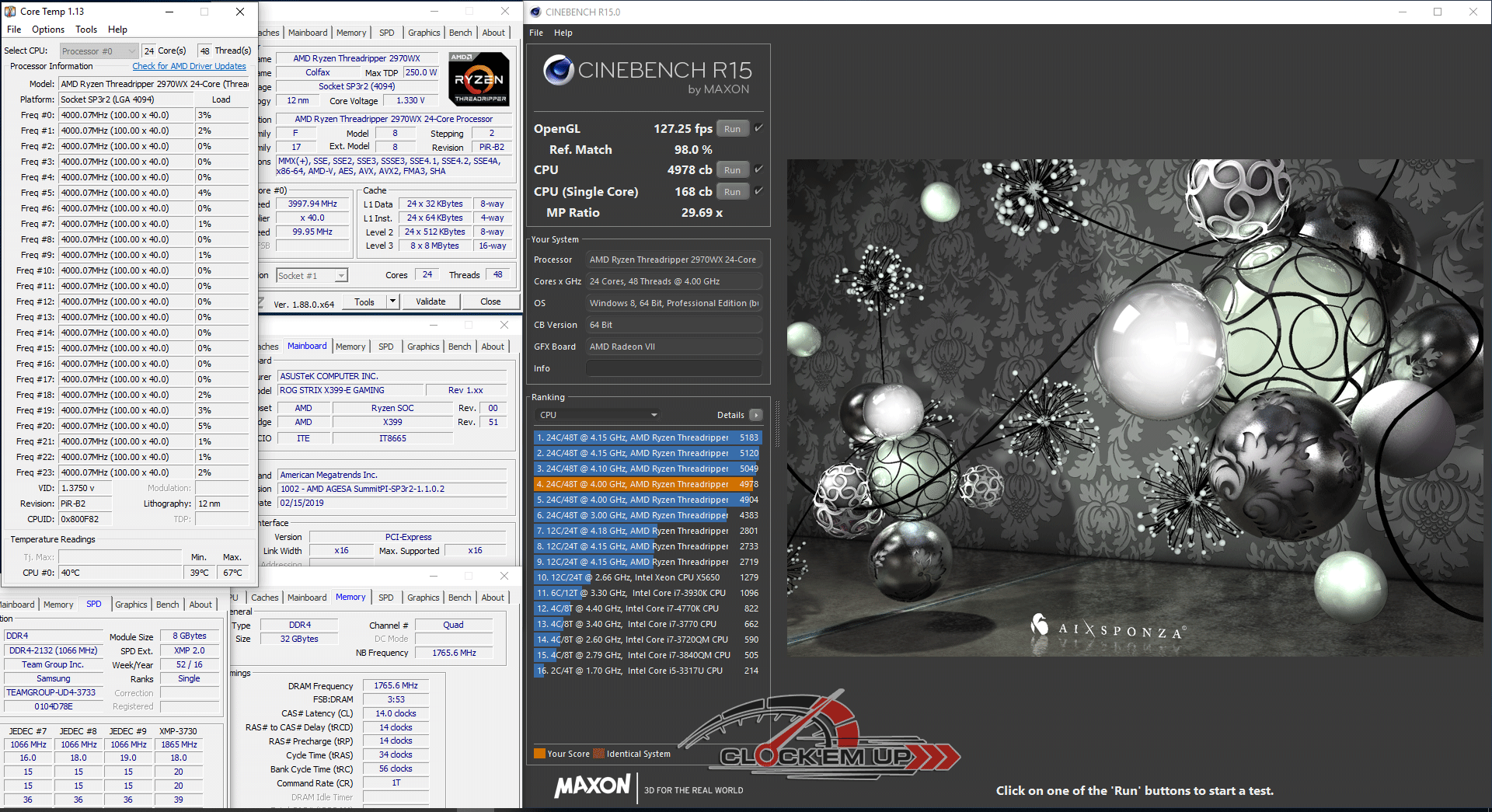Viewport: 1492px width, 812px height.
Task: Open the Options menu in Core Temp
Action: coord(48,30)
